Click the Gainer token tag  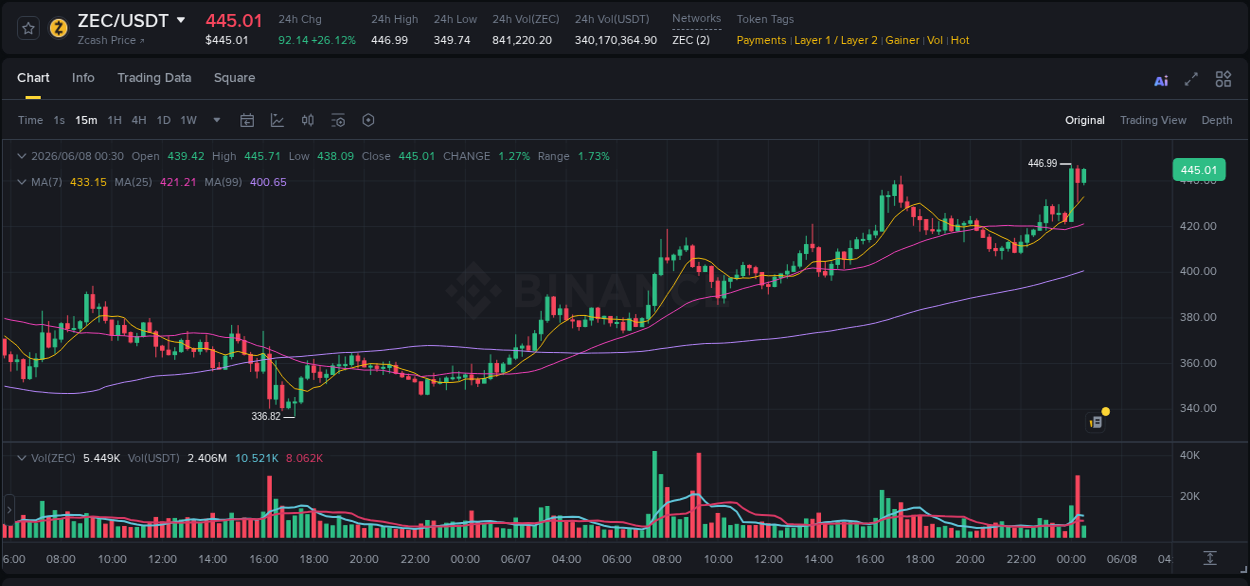902,40
